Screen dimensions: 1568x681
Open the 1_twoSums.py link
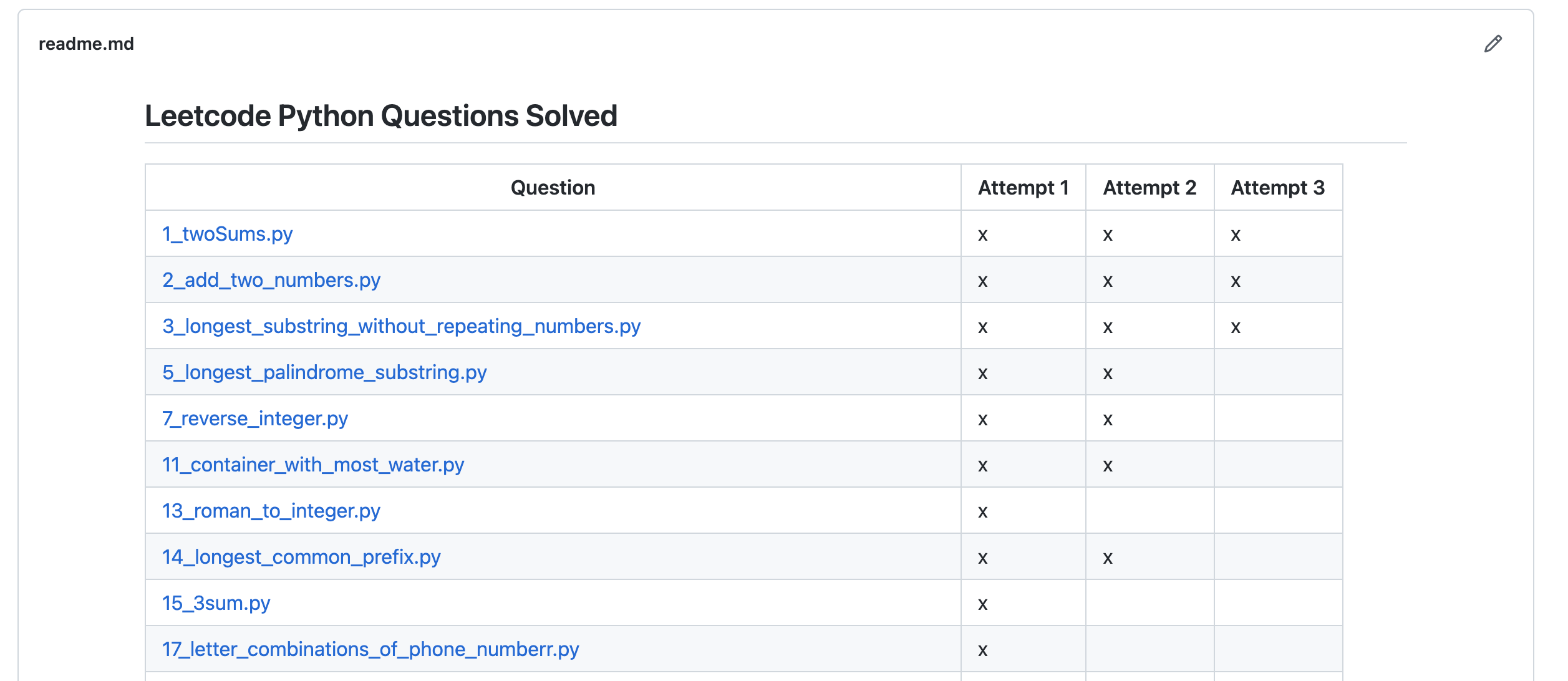(227, 234)
